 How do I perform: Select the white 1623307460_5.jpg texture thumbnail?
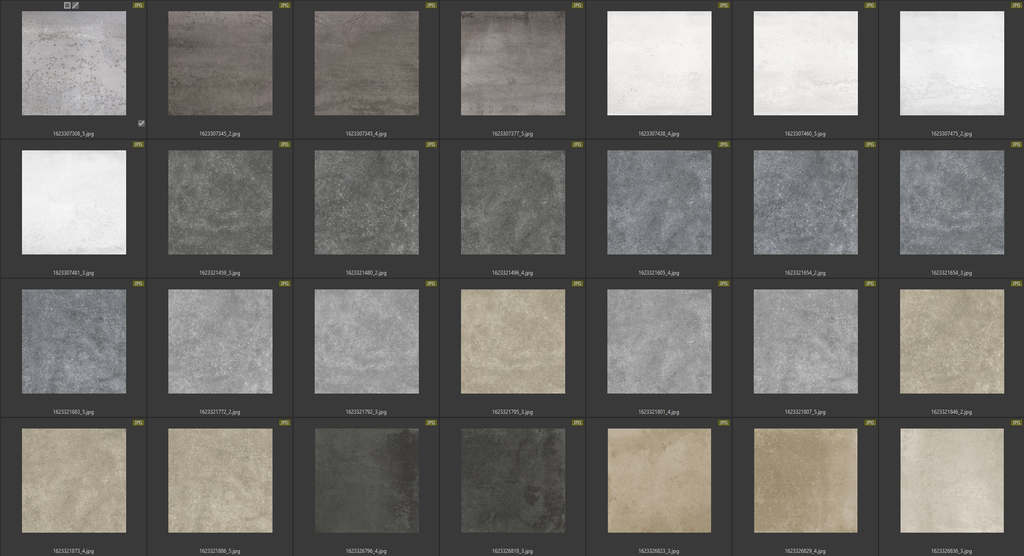pyautogui.click(x=805, y=63)
